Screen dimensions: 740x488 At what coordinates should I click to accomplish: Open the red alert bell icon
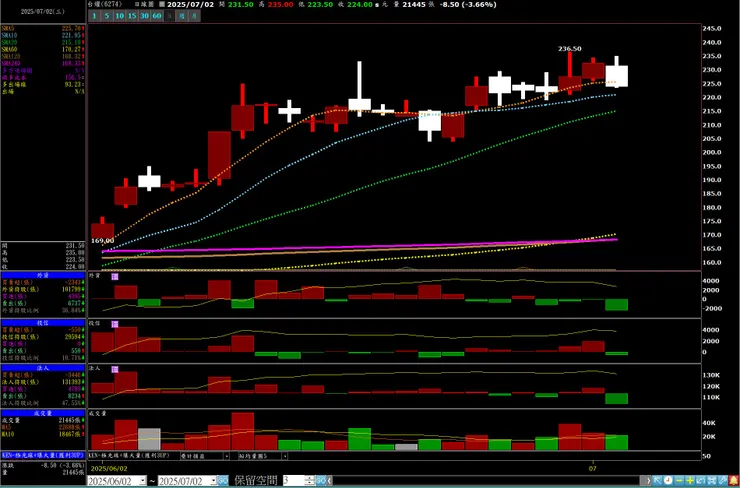(x=733, y=481)
